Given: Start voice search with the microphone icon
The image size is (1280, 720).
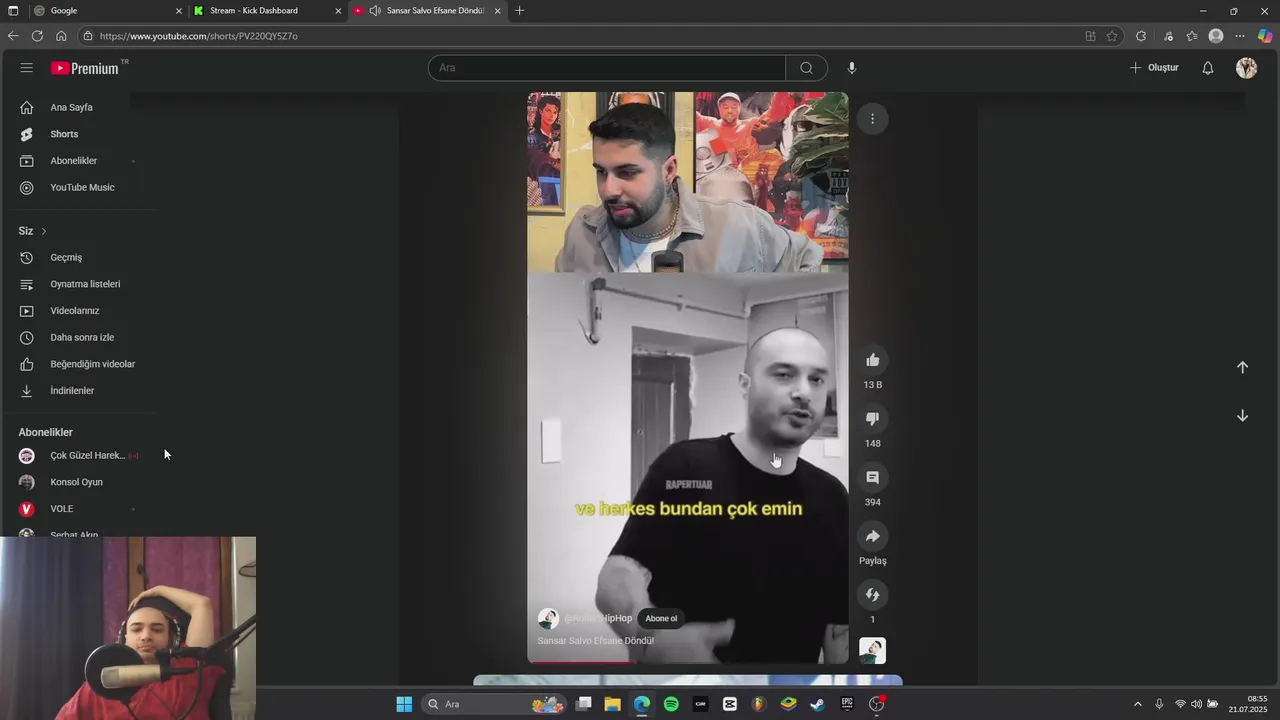Looking at the screenshot, I should (852, 68).
